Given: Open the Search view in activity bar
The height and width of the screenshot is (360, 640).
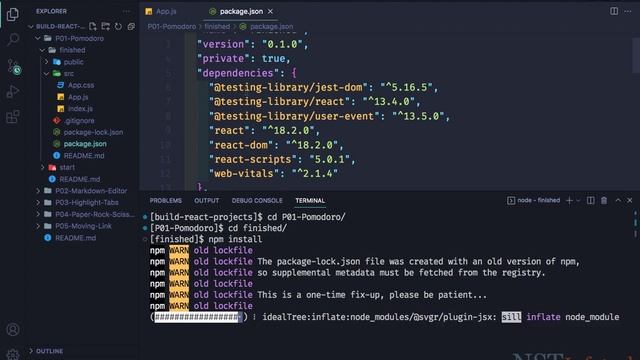Looking at the screenshot, I should [x=13, y=40].
